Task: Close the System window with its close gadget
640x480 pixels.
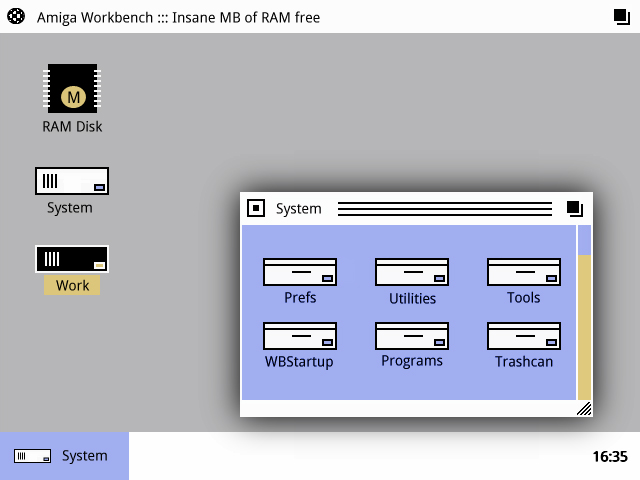Action: click(x=256, y=208)
